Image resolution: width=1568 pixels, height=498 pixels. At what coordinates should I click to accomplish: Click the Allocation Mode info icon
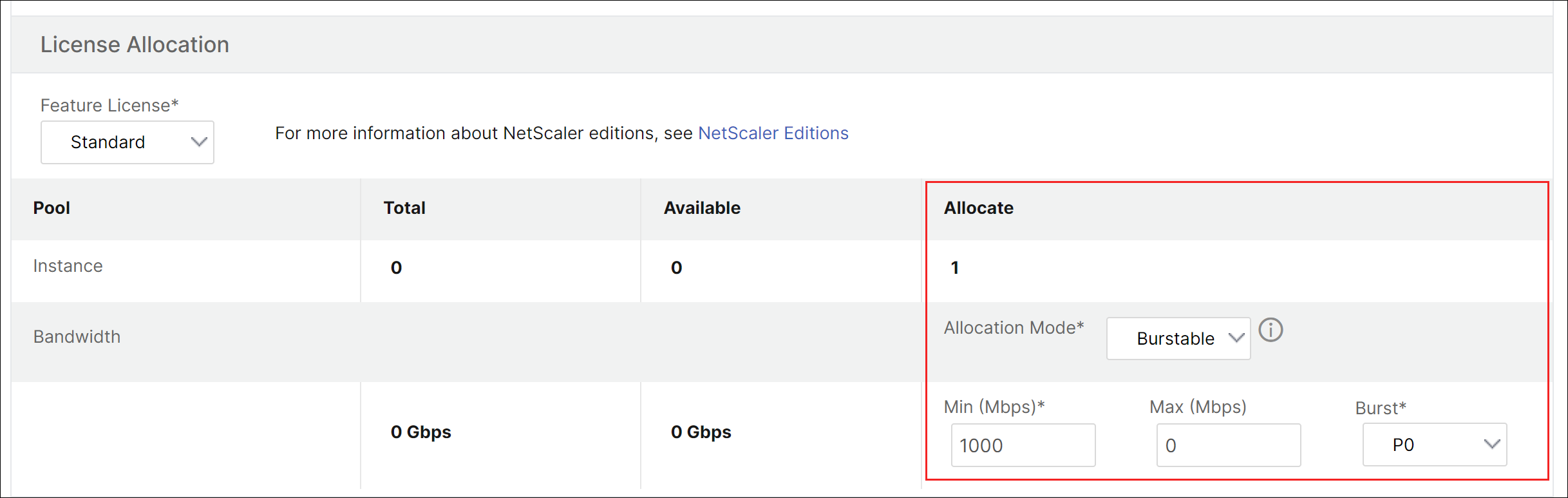coord(1270,330)
